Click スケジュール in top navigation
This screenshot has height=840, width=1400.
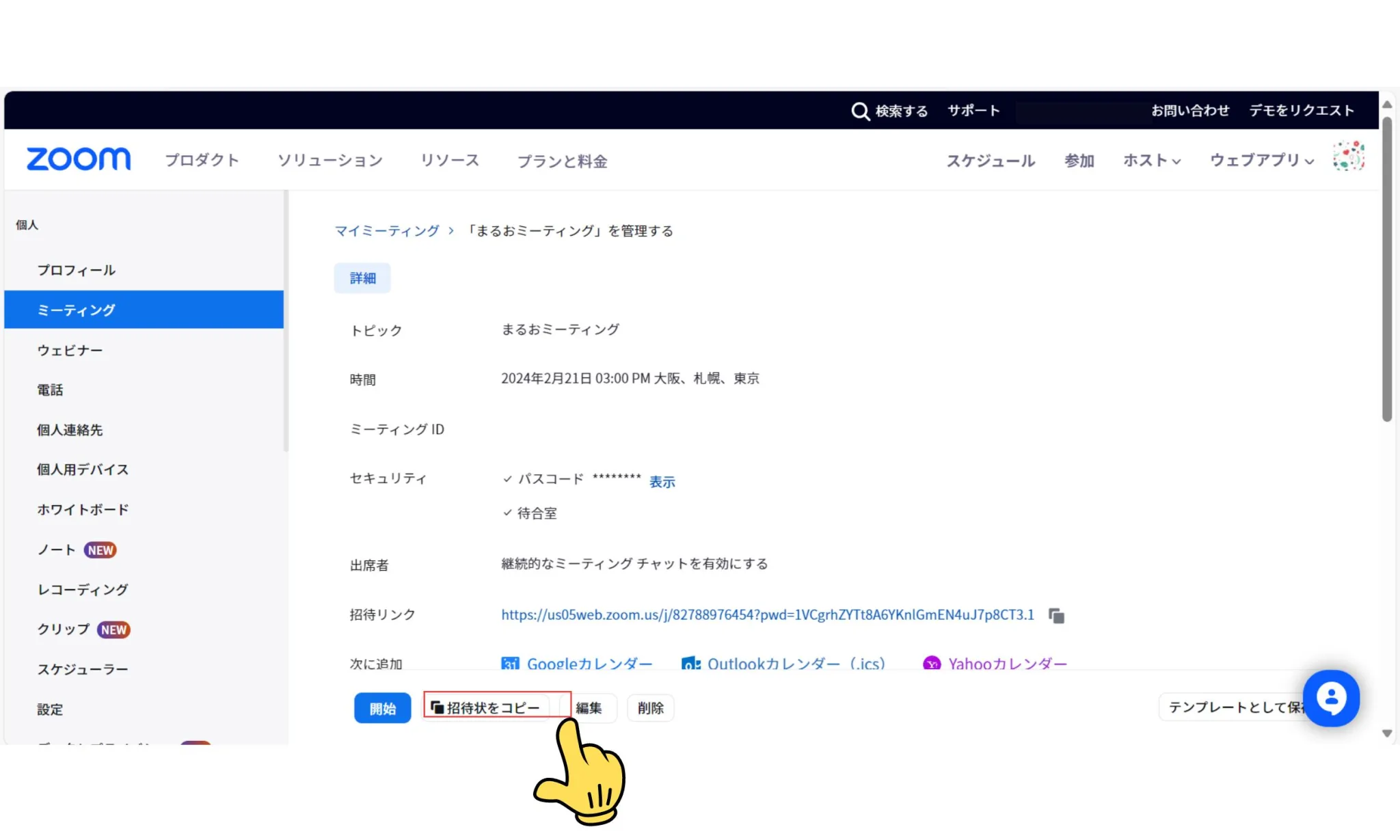[991, 161]
